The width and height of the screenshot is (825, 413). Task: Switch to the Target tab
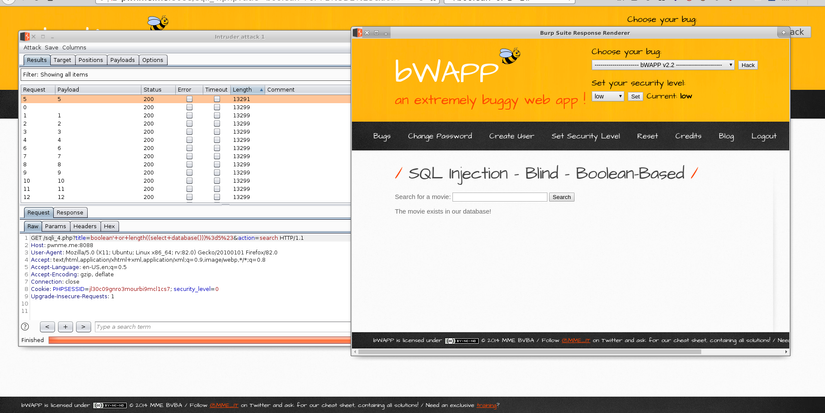(x=62, y=60)
